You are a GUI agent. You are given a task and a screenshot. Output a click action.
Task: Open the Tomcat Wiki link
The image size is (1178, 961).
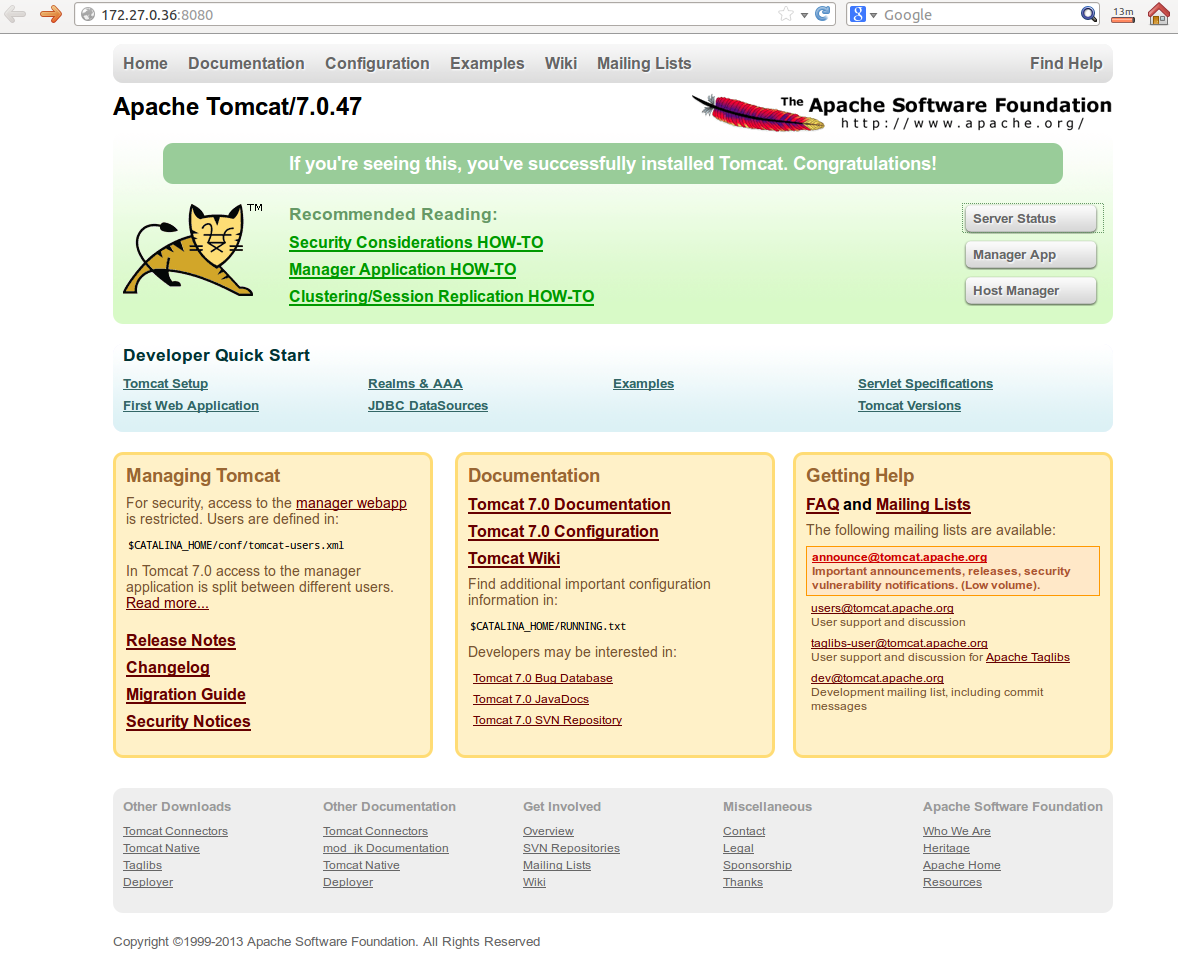514,559
